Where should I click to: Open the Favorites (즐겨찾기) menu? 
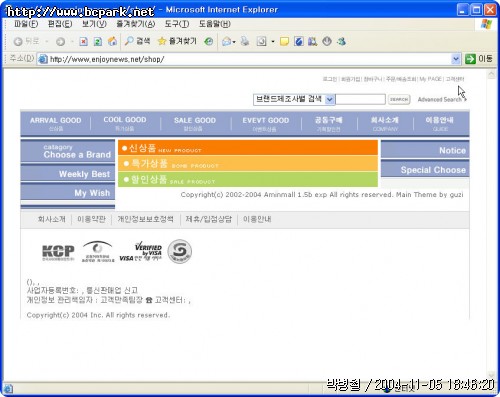coord(135,24)
